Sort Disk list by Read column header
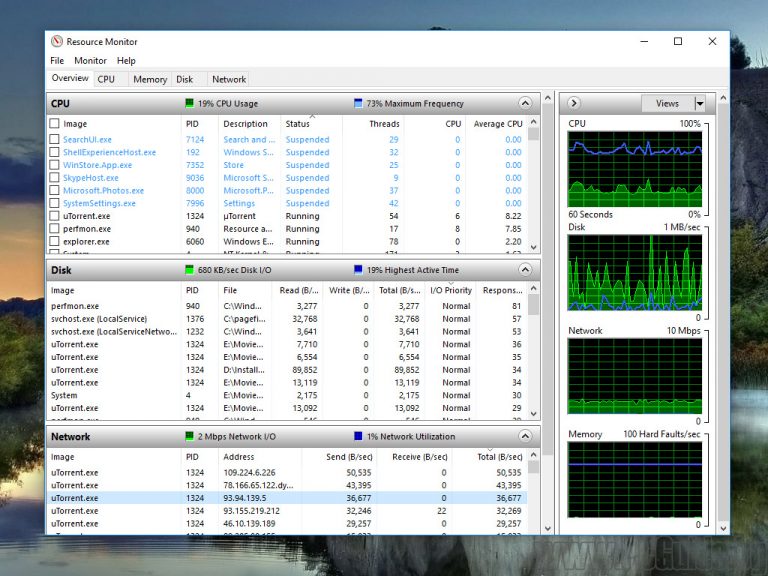Viewport: 768px width, 576px height. tap(297, 290)
